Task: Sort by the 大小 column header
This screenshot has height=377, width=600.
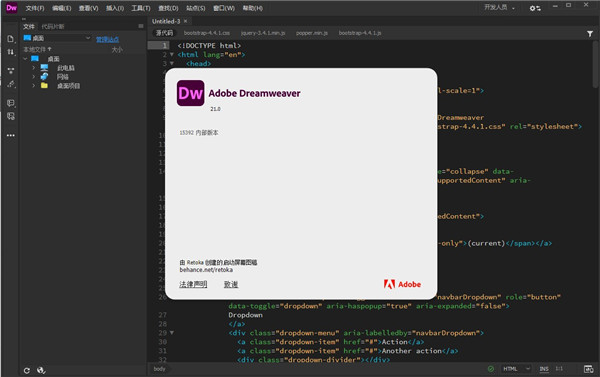Action: [117, 50]
